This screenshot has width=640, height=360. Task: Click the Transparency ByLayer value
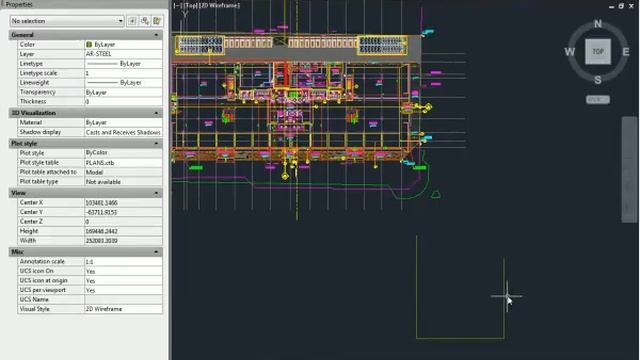tap(123, 92)
